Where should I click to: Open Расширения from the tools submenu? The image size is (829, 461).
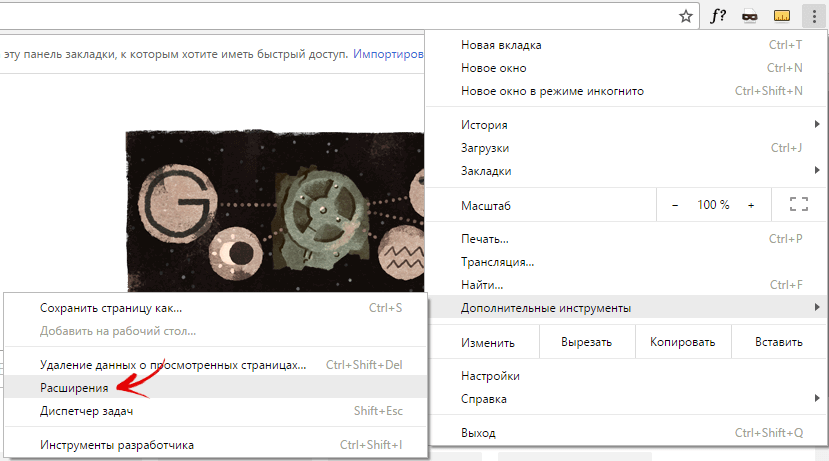[x=74, y=387]
